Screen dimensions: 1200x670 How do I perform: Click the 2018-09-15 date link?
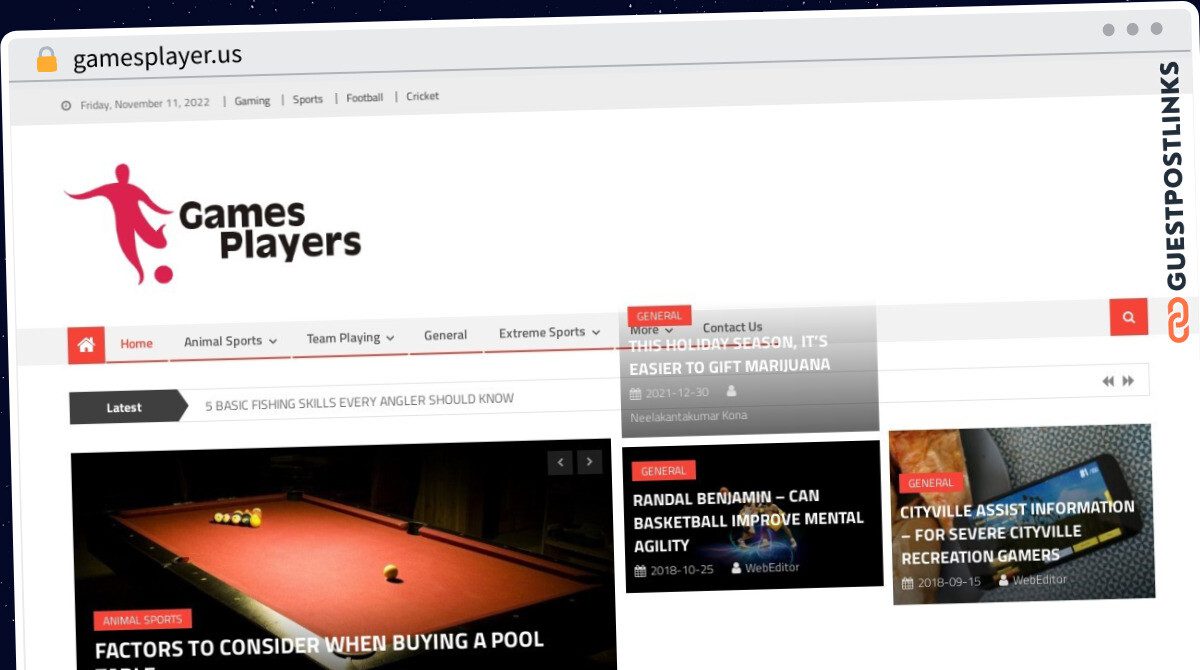[x=949, y=582]
